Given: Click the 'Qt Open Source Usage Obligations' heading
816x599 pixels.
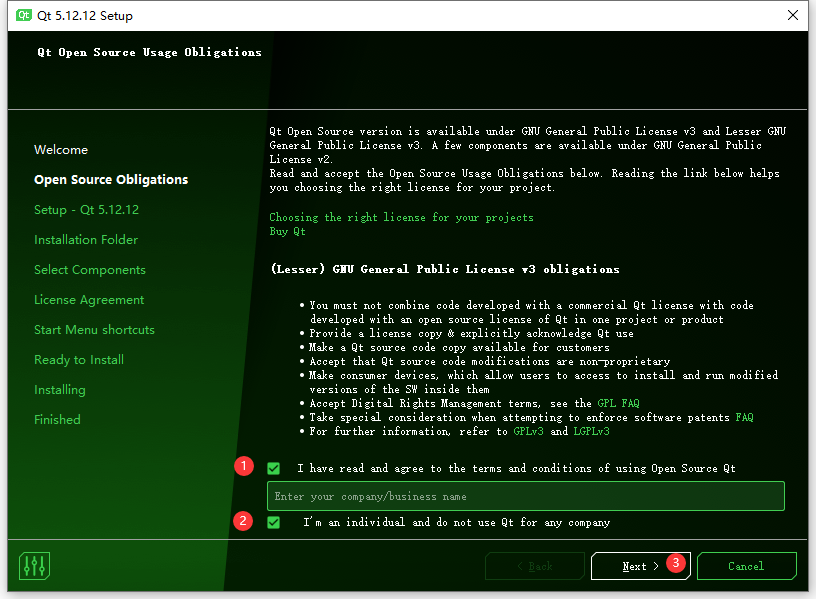Looking at the screenshot, I should point(149,52).
